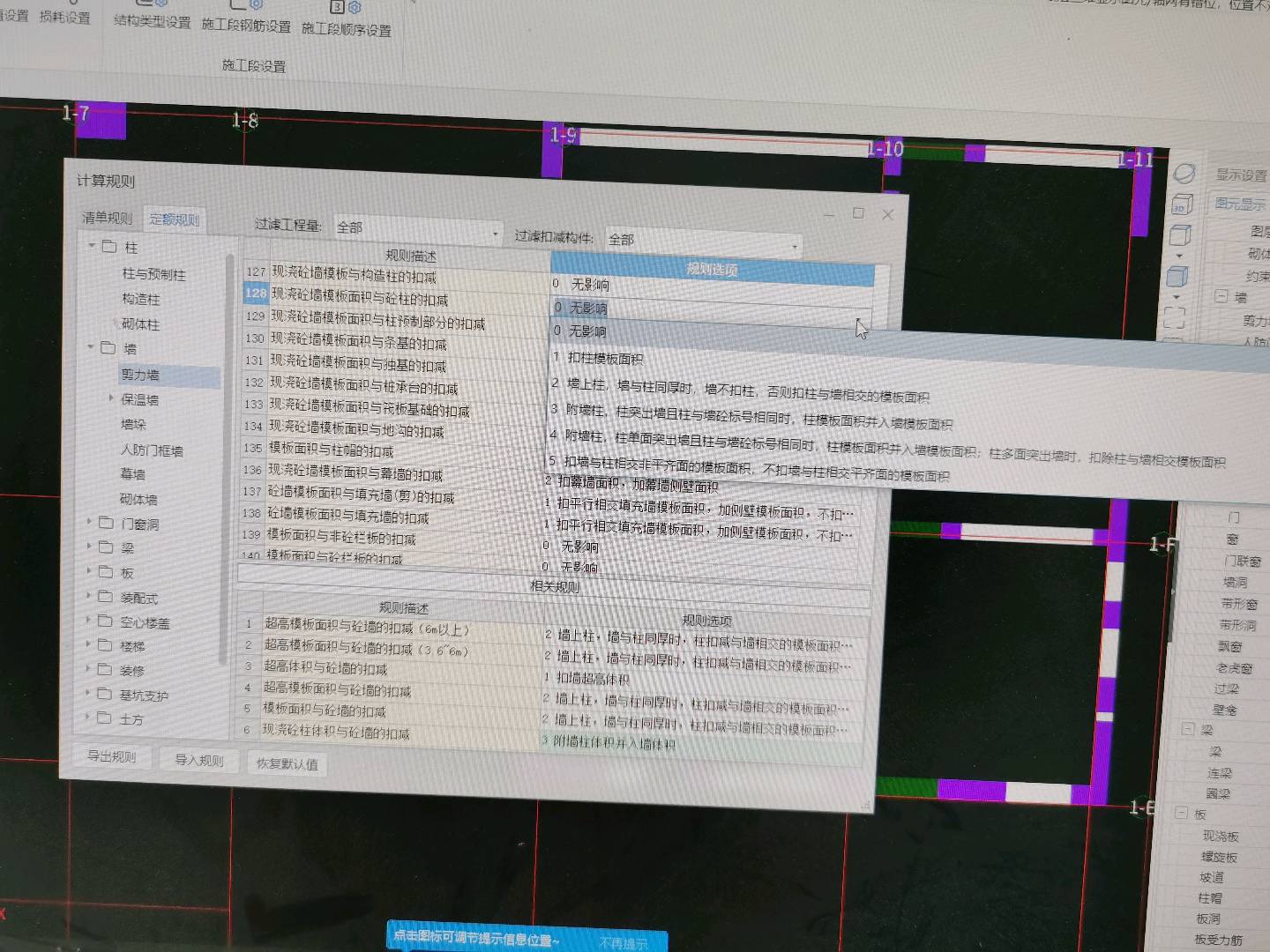The height and width of the screenshot is (952, 1270).
Task: Click related rule 现浇砼柱体积与砼墙的扣减
Action: click(388, 732)
